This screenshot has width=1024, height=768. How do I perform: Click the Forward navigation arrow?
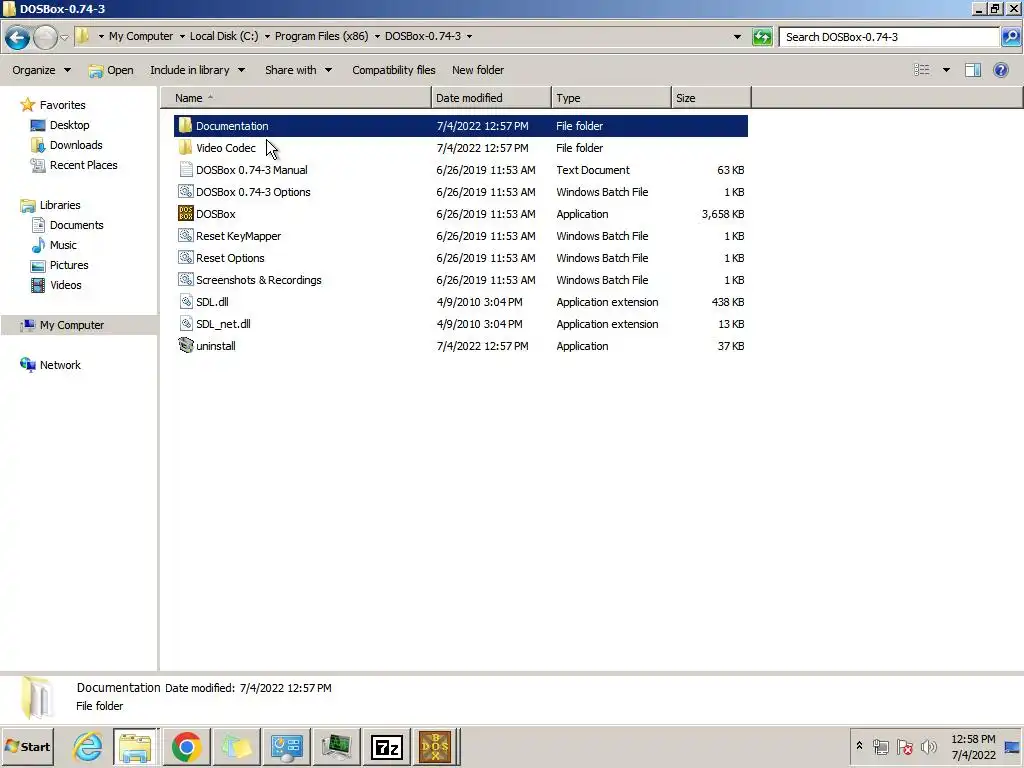point(45,37)
